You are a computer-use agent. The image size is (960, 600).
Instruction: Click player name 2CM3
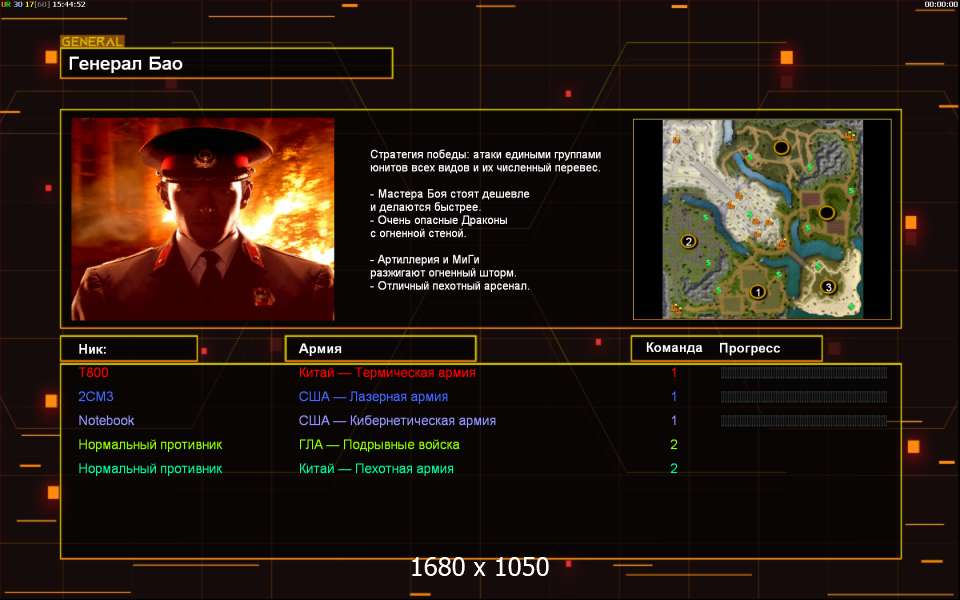coord(96,396)
